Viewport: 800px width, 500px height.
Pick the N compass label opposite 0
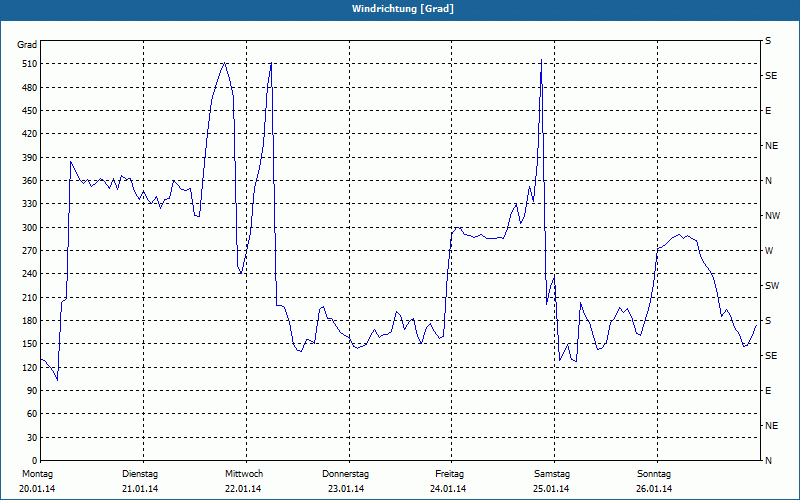[x=769, y=460]
